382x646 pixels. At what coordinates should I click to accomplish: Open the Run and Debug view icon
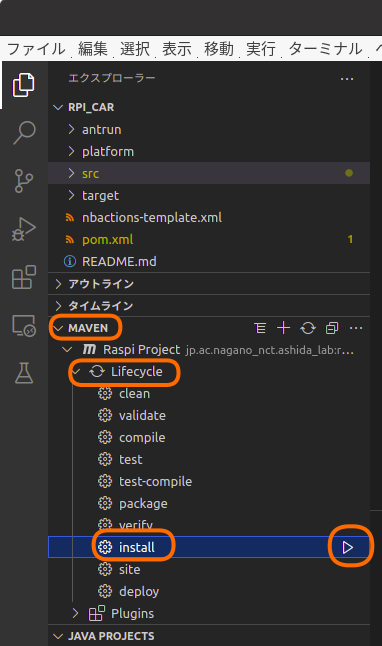(23, 229)
